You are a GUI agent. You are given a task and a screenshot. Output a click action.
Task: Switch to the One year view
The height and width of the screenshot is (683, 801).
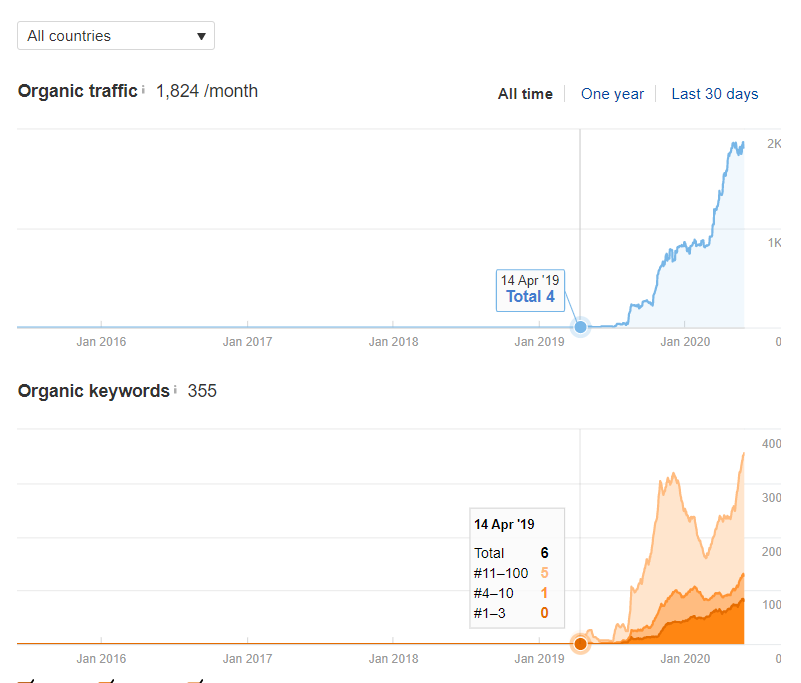[x=612, y=94]
